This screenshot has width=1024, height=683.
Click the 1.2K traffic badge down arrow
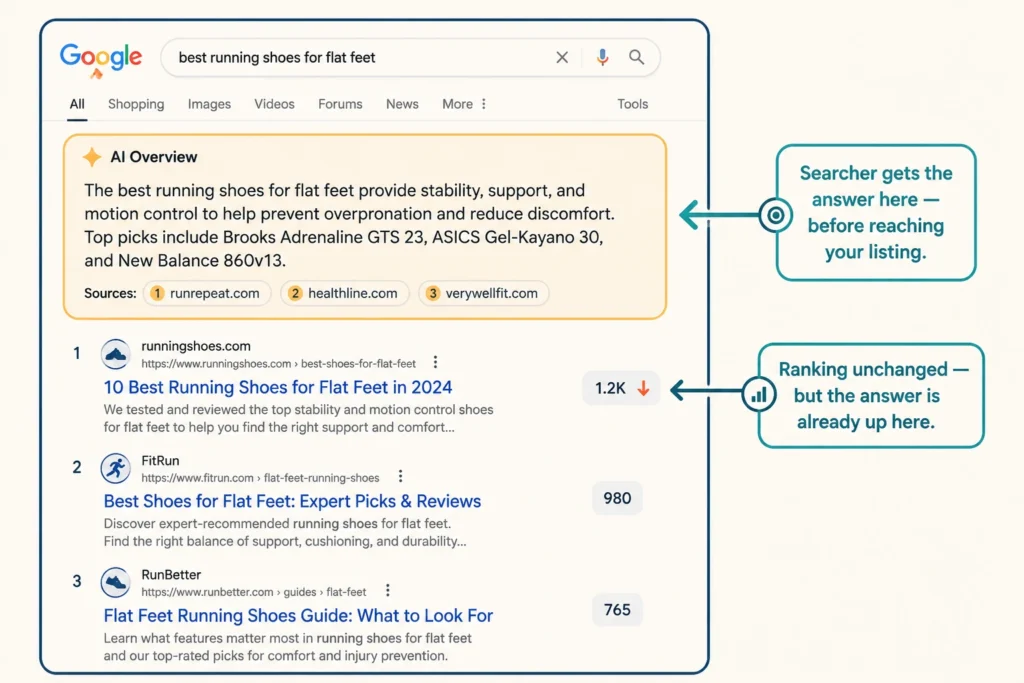pyautogui.click(x=643, y=388)
